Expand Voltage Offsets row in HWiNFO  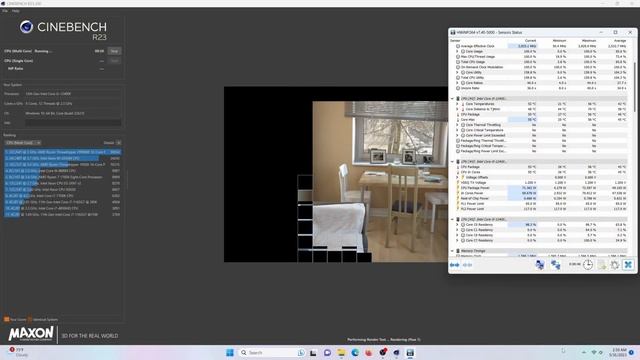(458, 178)
